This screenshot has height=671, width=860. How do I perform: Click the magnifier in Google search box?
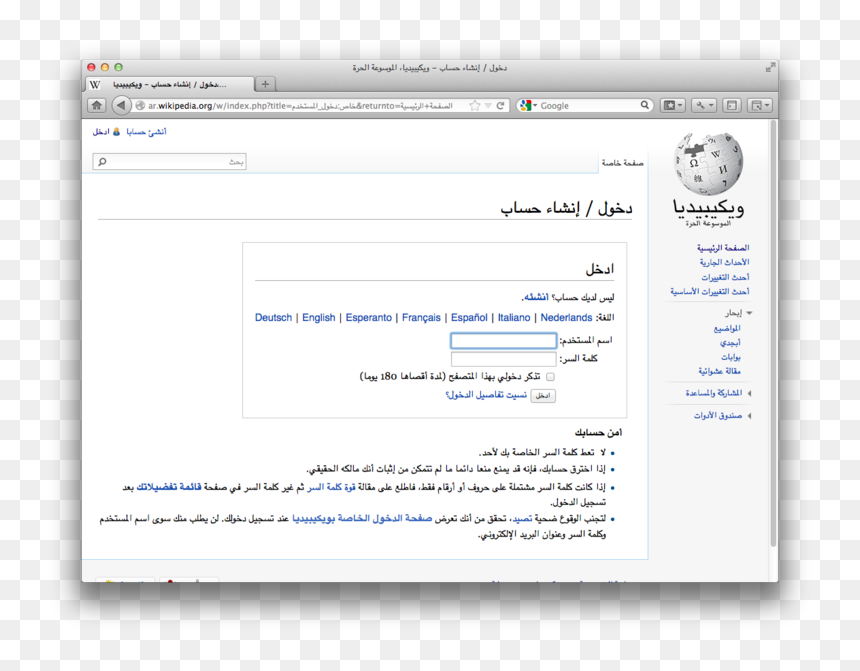pyautogui.click(x=645, y=105)
